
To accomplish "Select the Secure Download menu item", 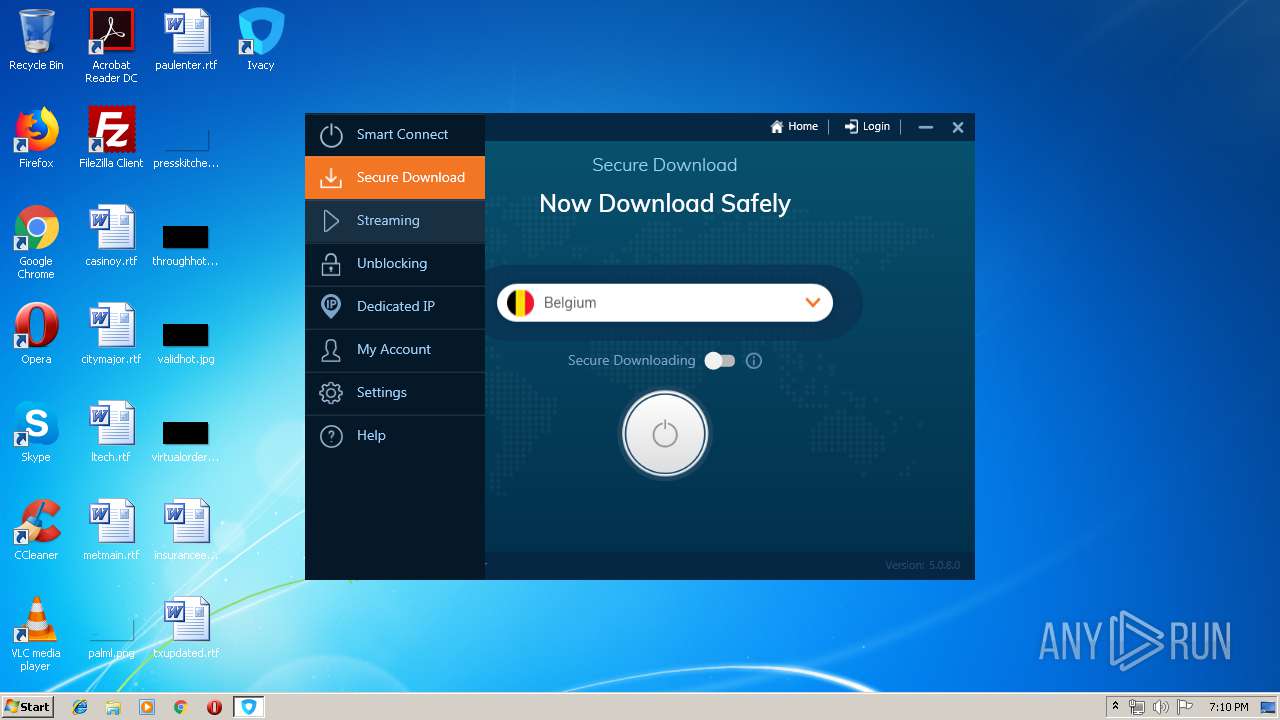I will pos(395,177).
